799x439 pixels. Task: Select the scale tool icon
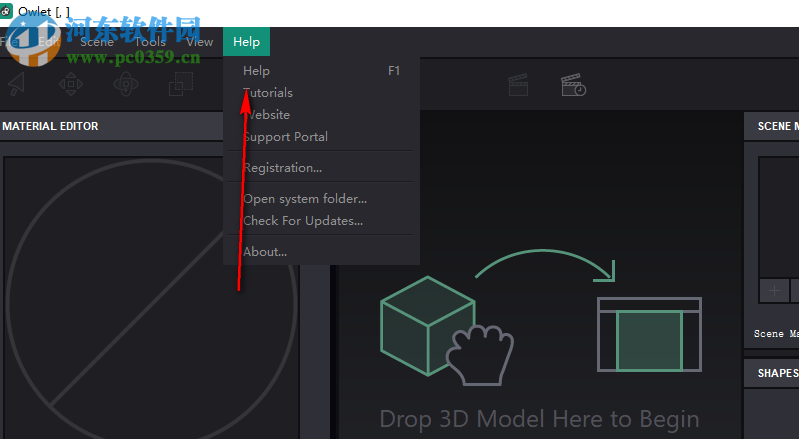[181, 84]
